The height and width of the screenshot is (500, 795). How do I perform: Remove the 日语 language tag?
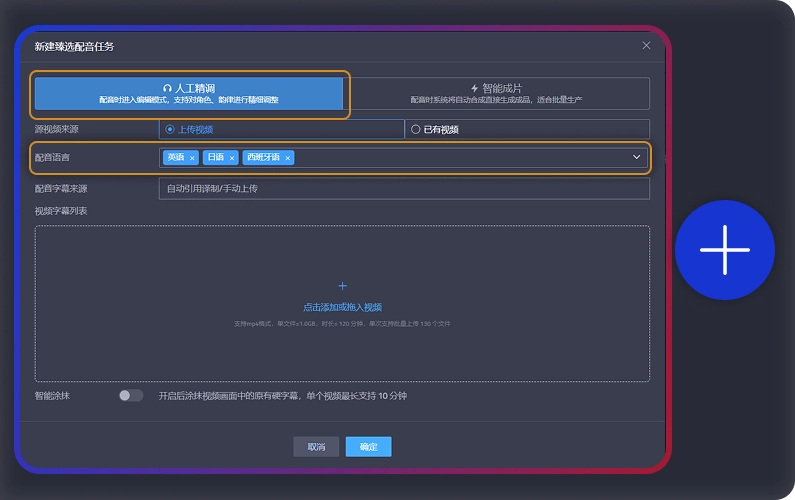(232, 158)
